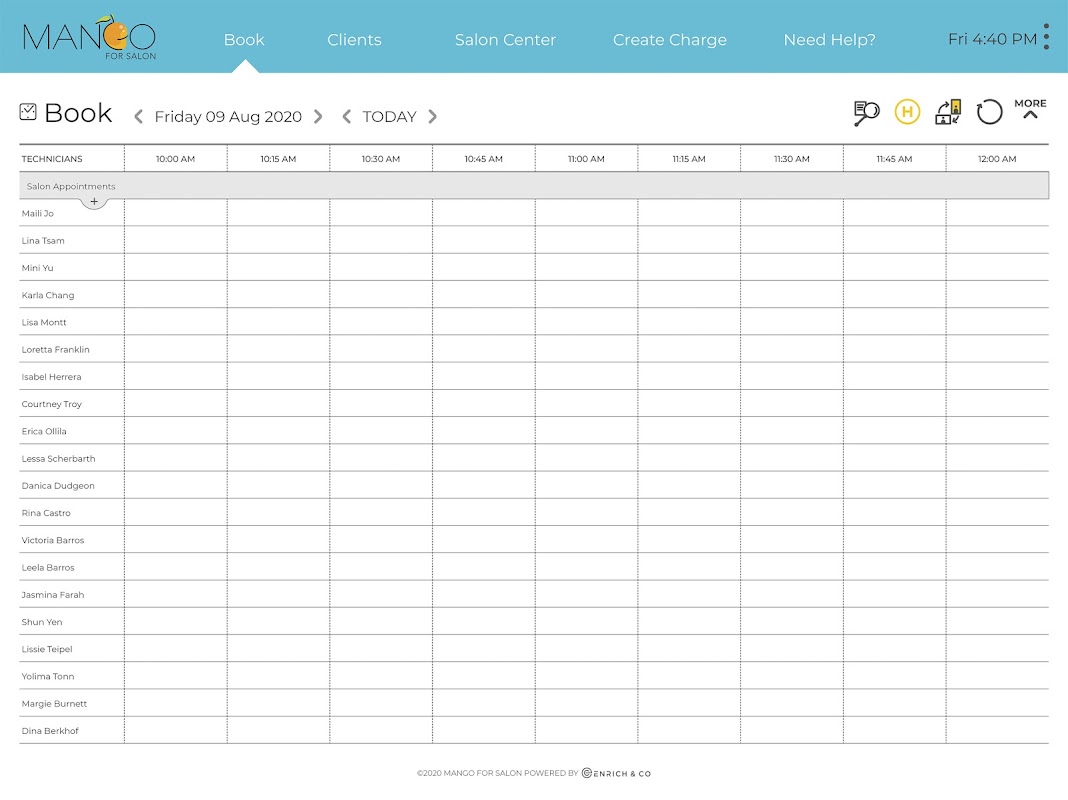1068x800 pixels.
Task: Click the 11:00 AM time header
Action: 586,159
